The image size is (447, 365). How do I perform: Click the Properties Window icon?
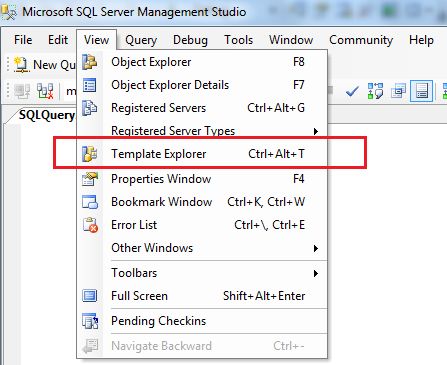(90, 179)
